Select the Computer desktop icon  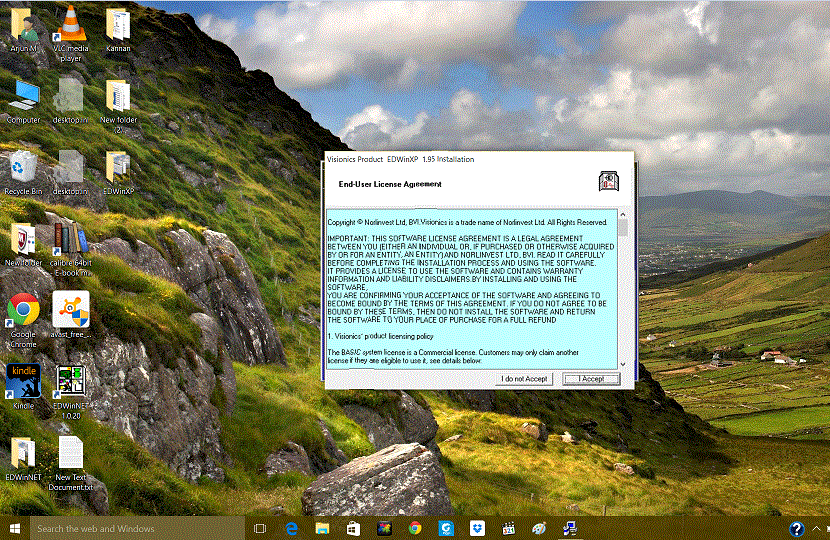(23, 102)
